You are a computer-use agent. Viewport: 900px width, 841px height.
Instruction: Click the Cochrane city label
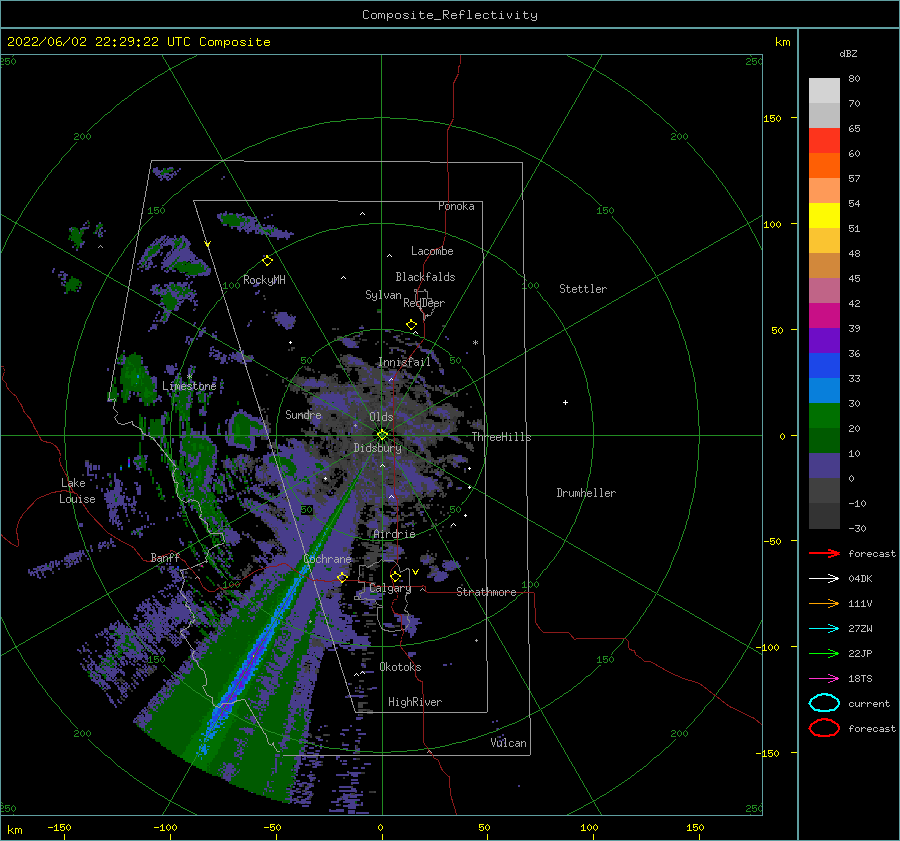tap(327, 559)
